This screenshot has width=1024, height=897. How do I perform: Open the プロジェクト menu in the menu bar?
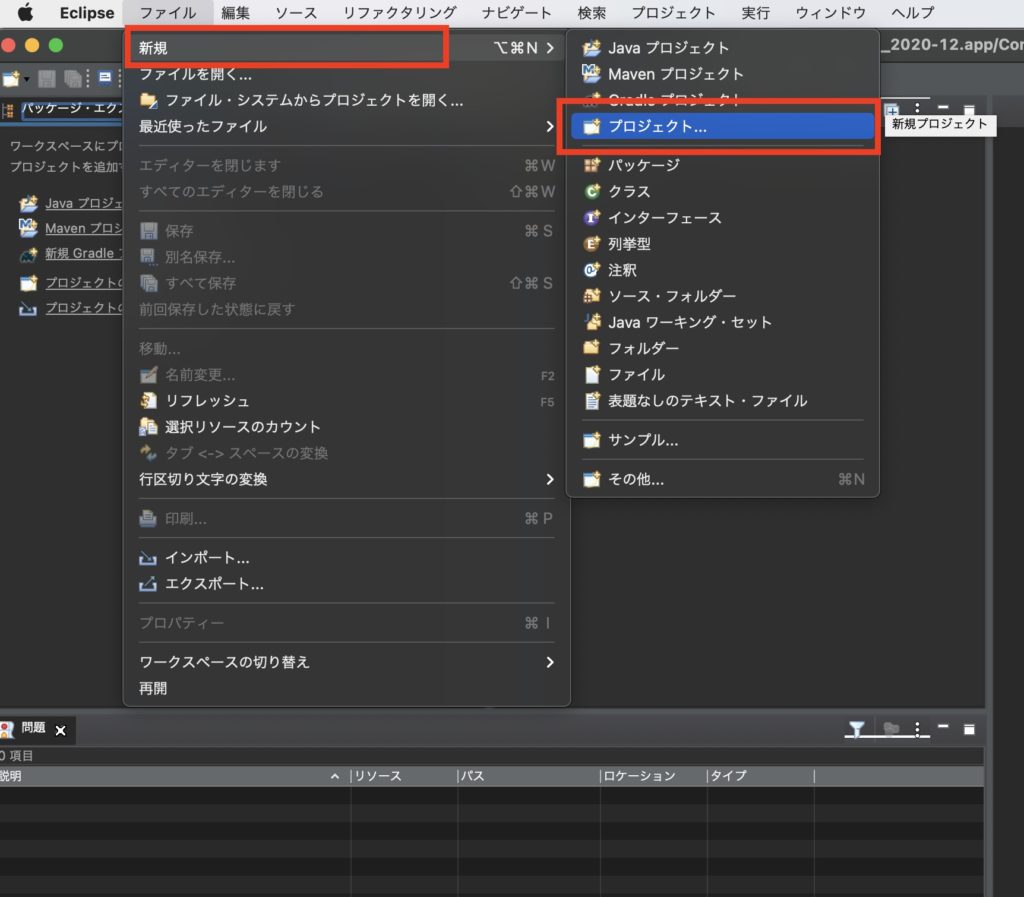(x=673, y=12)
